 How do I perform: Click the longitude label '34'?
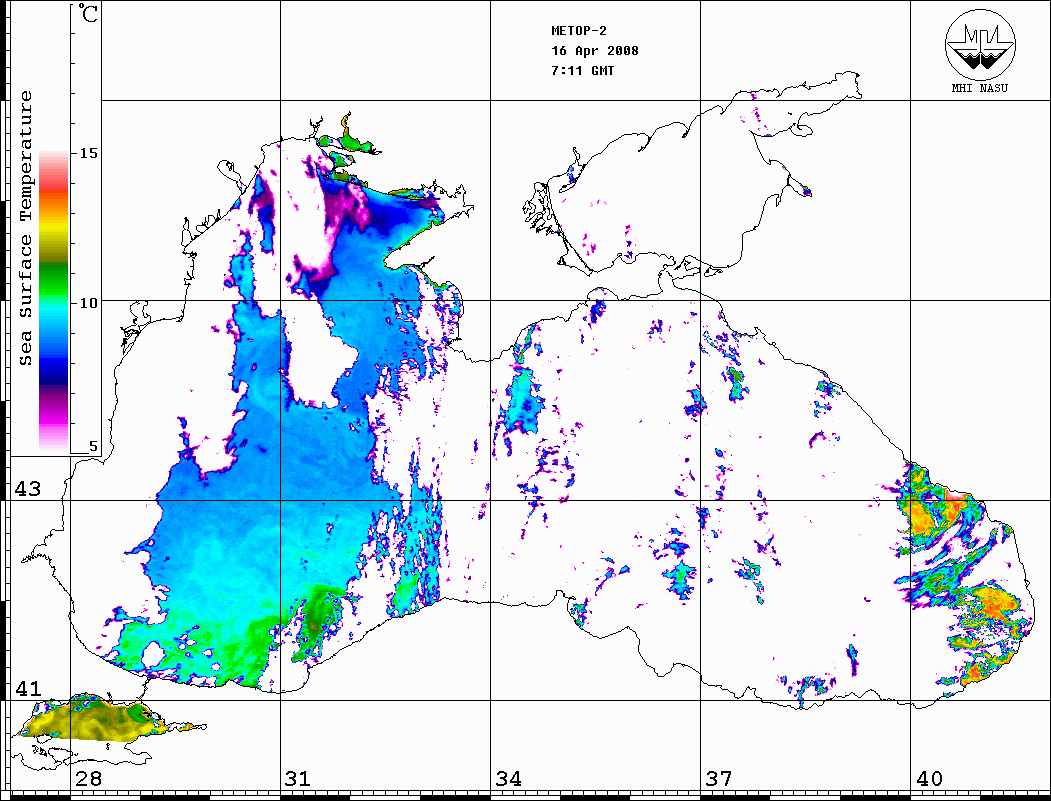[509, 778]
